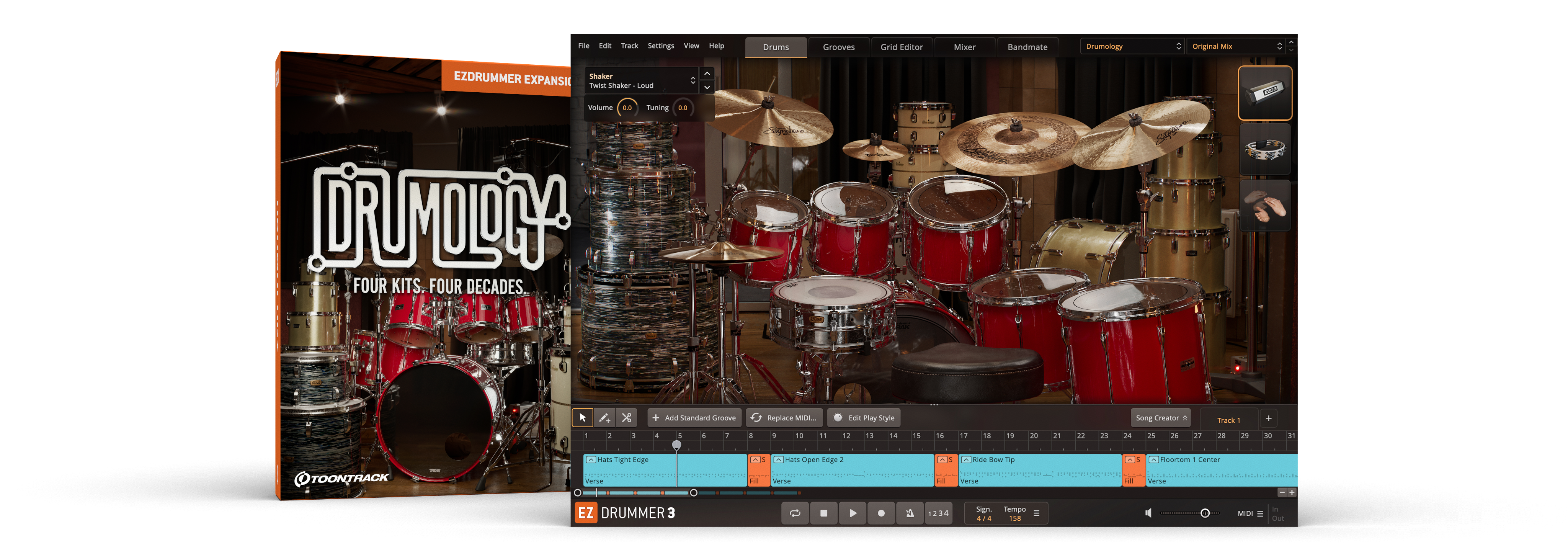Screen dimensions: 1568x559
Task: Zoom out the timeline with minus button
Action: pos(1282,492)
